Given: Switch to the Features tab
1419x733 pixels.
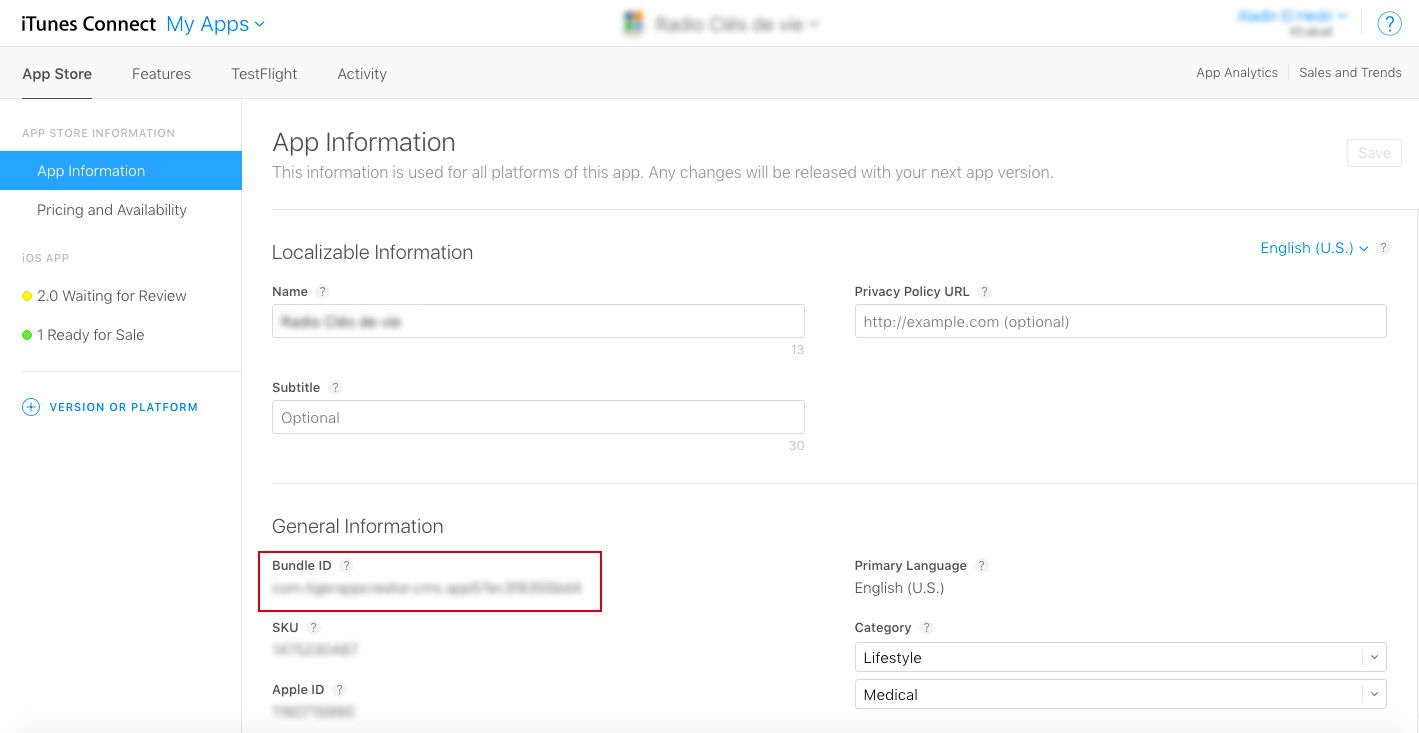Looking at the screenshot, I should 161,74.
